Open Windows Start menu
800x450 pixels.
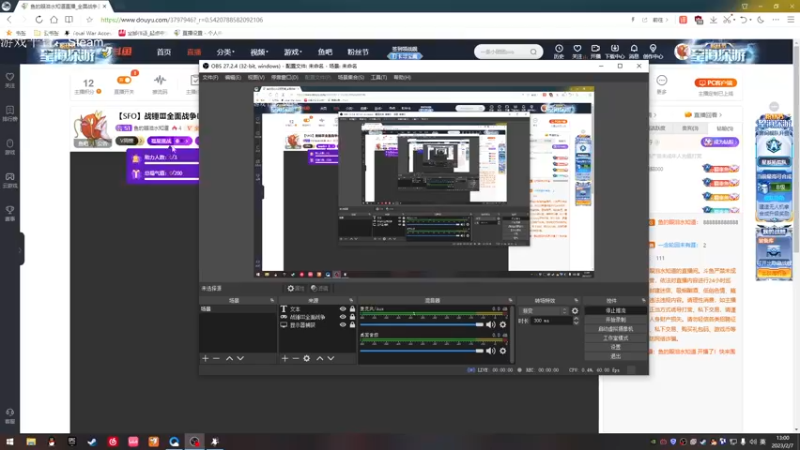[x=10, y=442]
